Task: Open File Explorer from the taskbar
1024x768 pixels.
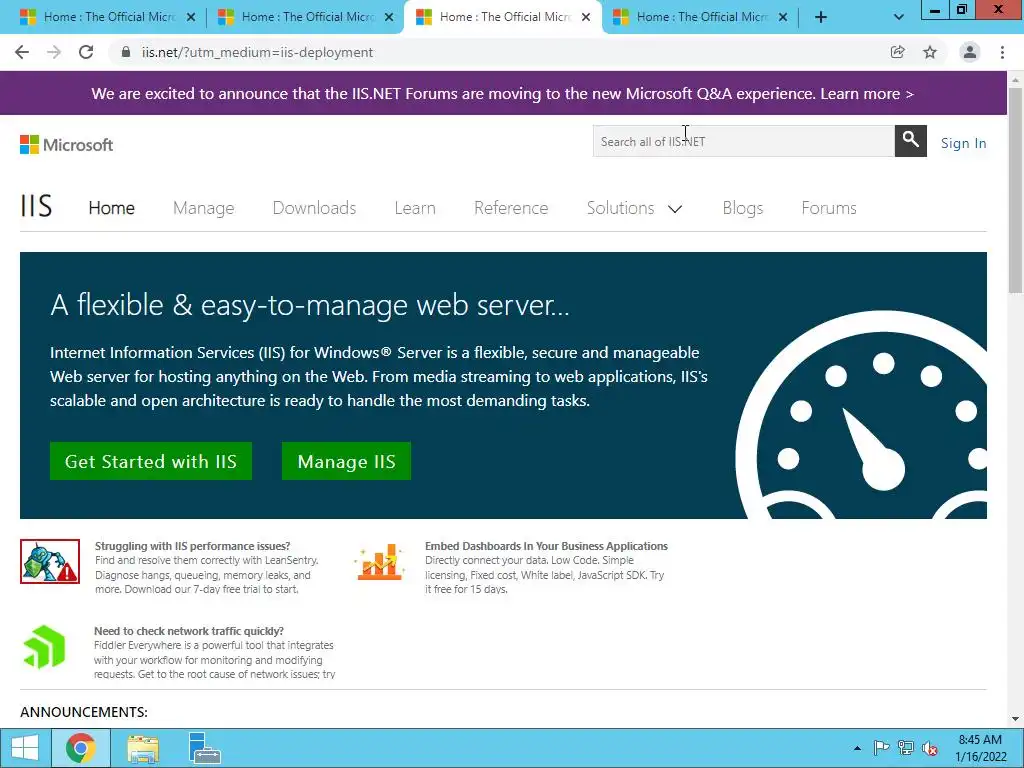Action: pyautogui.click(x=143, y=748)
